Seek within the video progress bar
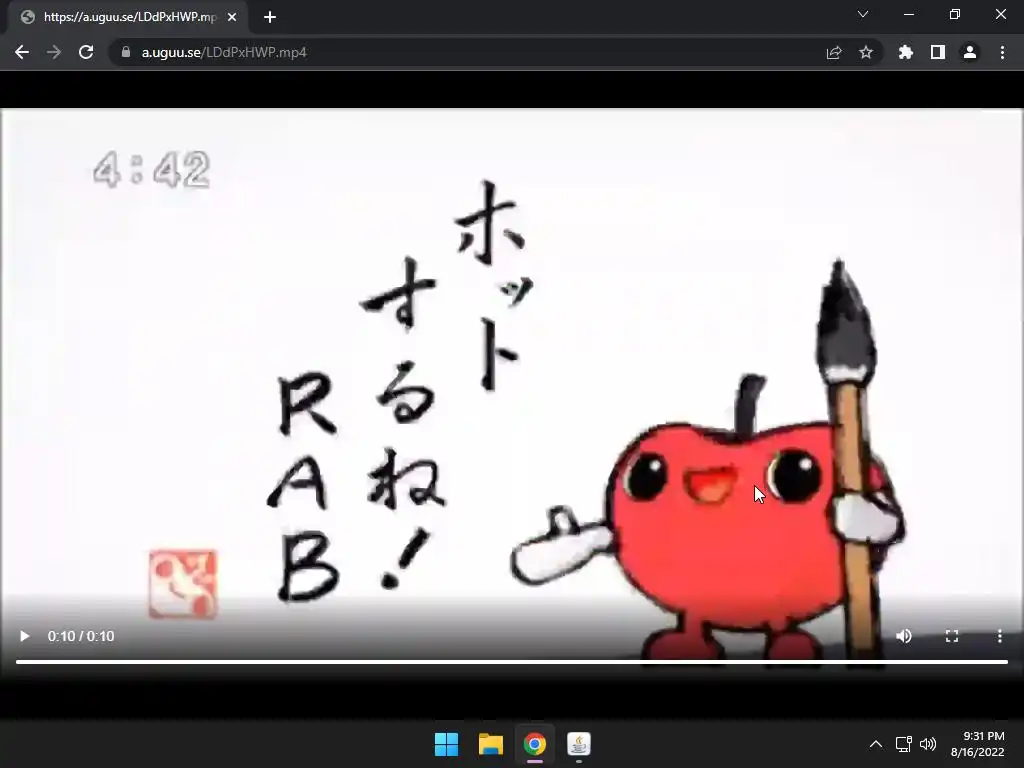The image size is (1024, 768). pyautogui.click(x=511, y=662)
